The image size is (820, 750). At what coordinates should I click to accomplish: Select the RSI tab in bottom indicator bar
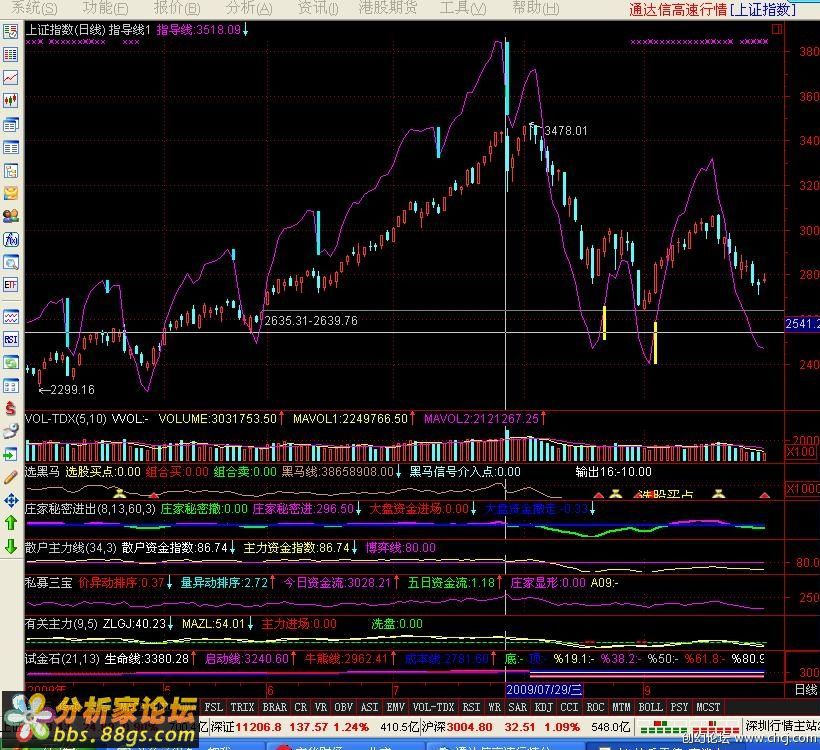pos(471,707)
